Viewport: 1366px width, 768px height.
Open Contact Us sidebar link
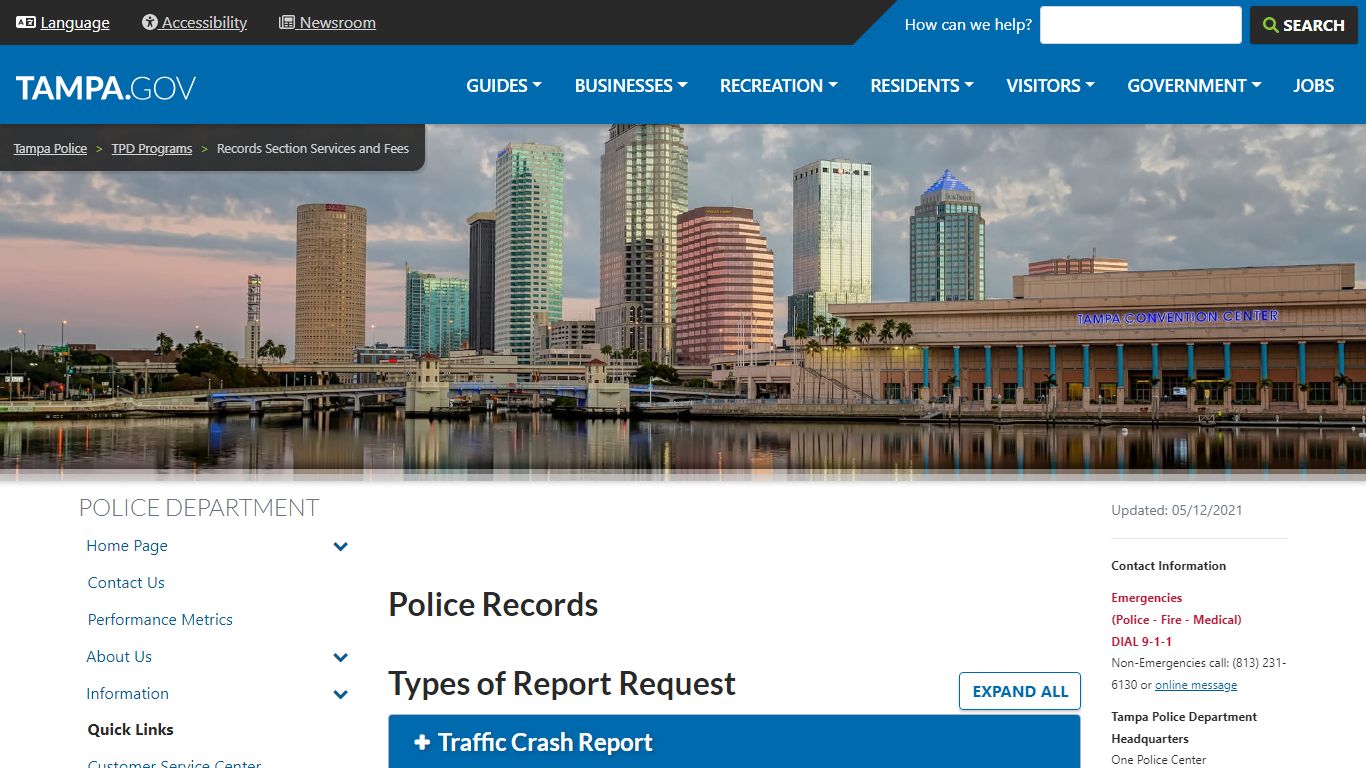pyautogui.click(x=126, y=582)
